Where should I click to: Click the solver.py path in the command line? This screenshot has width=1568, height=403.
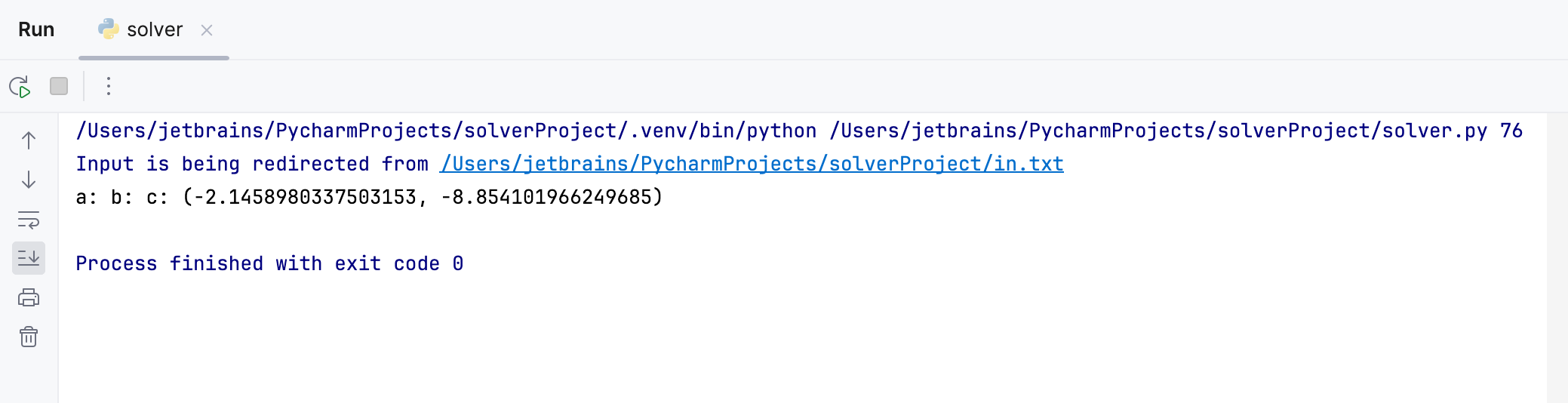pos(1158,131)
